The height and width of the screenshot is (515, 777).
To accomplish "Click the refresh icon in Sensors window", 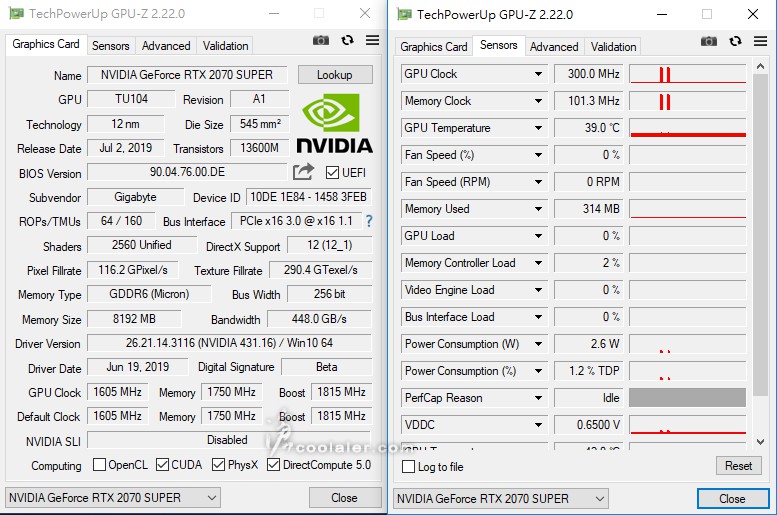I will coord(735,41).
